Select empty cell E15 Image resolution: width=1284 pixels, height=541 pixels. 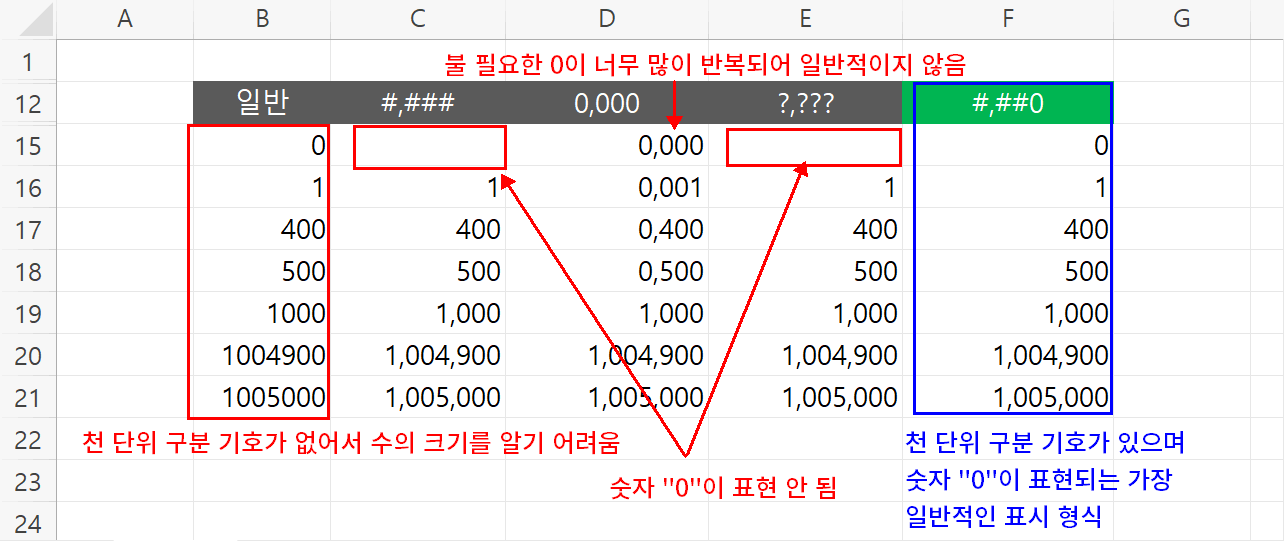[x=805, y=145]
